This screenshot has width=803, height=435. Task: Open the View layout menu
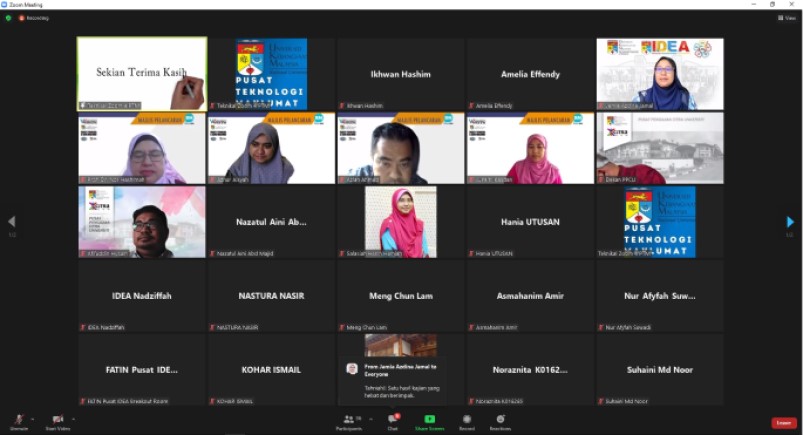(x=787, y=18)
